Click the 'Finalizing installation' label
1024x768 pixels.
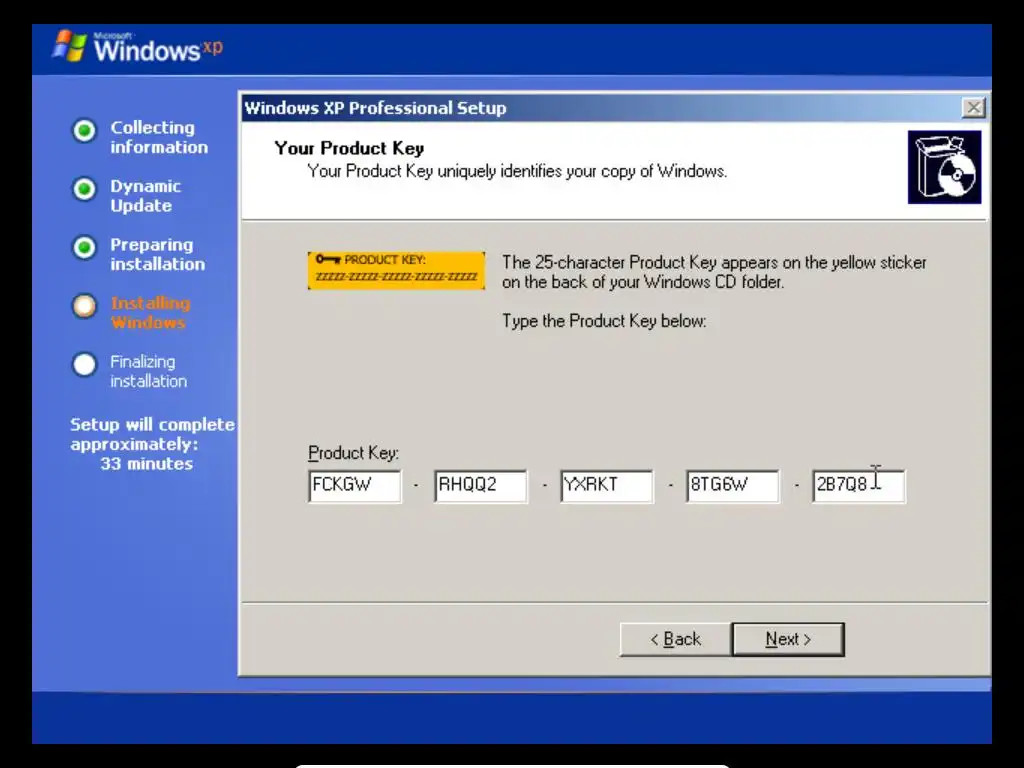148,372
